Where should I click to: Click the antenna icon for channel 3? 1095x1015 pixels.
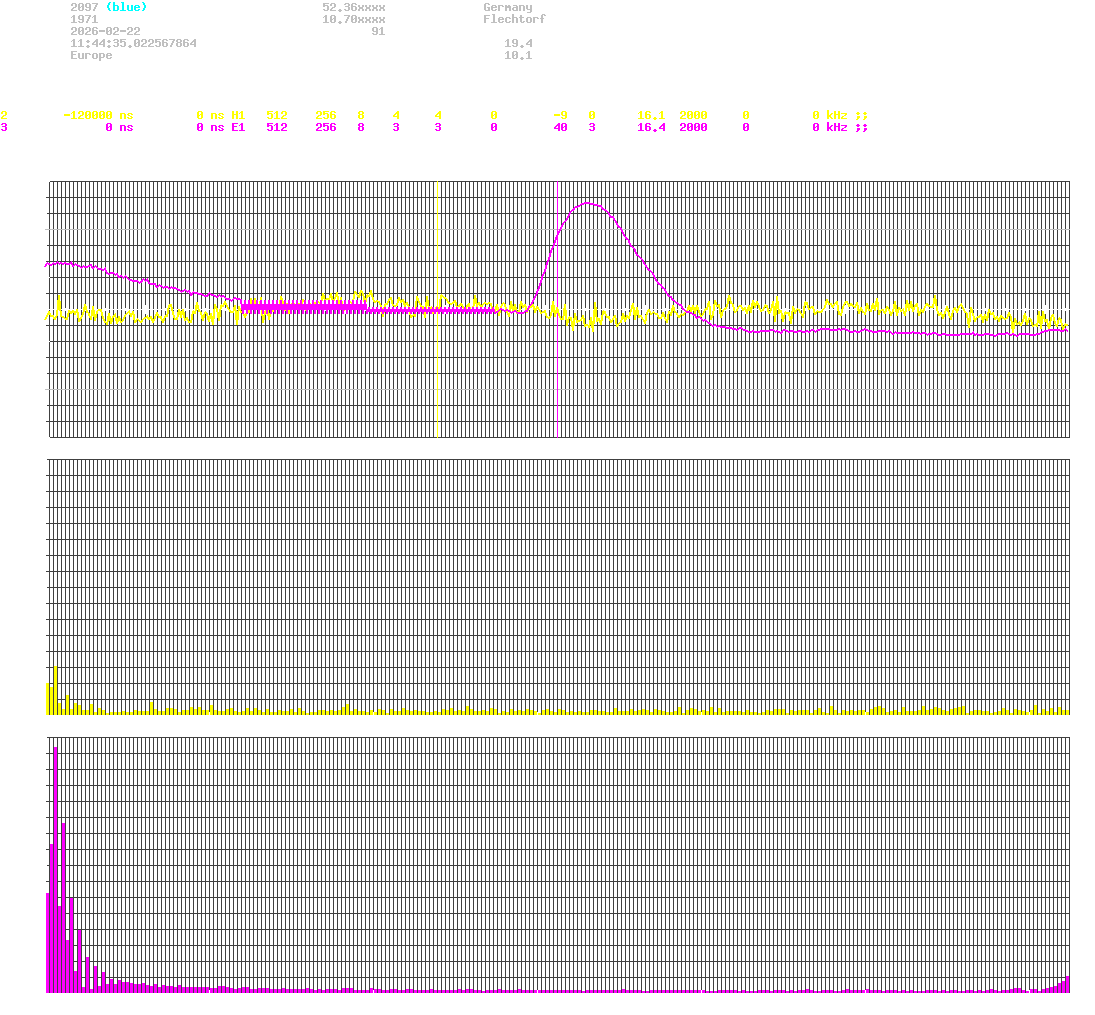(x=861, y=128)
